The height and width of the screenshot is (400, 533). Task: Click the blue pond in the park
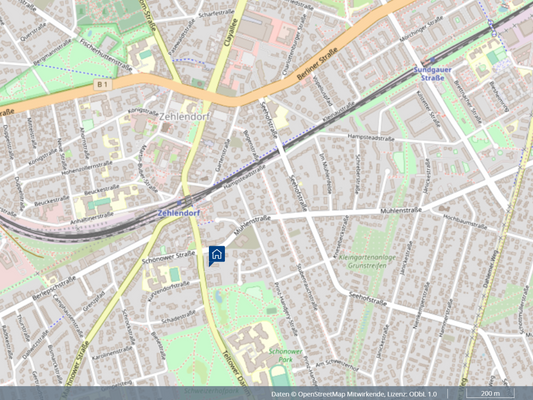219,297
